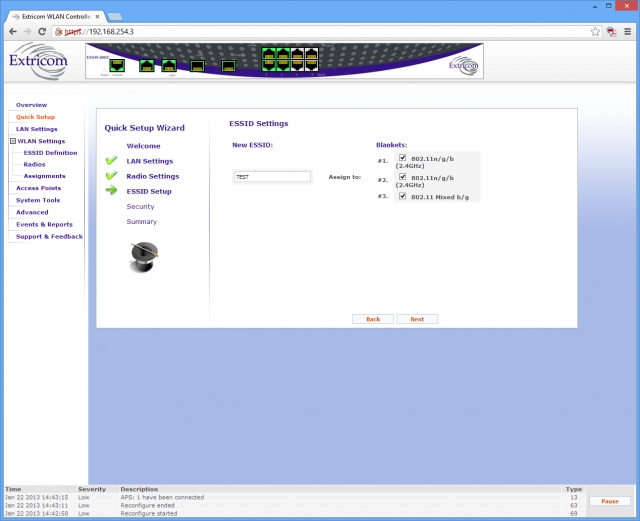Image resolution: width=640 pixels, height=521 pixels.
Task: Click the browser extension icon near star
Action: 611,31
